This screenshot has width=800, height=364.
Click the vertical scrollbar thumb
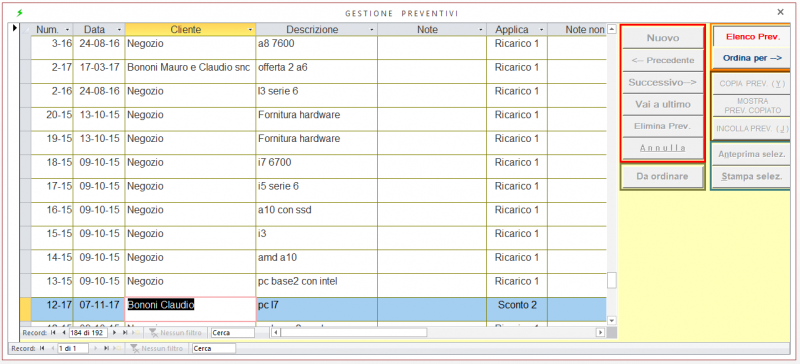pyautogui.click(x=612, y=280)
